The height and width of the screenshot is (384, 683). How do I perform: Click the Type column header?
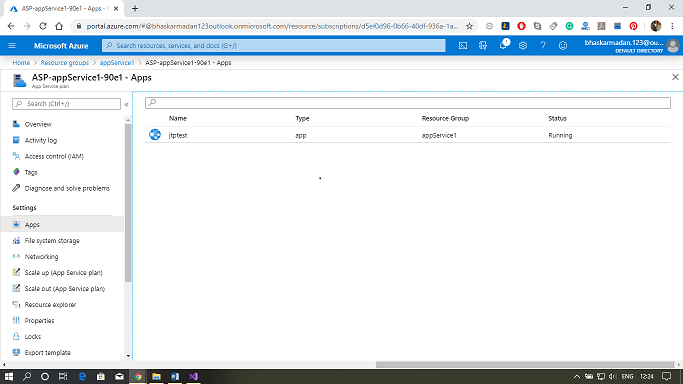pos(302,118)
